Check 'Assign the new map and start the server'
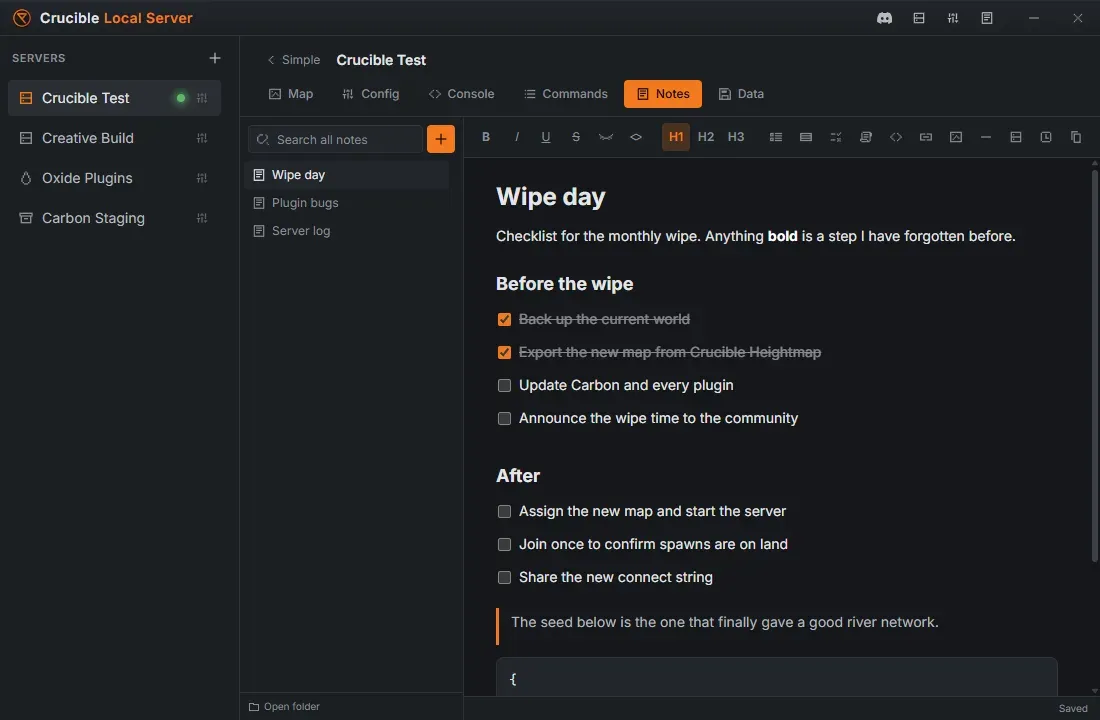Viewport: 1100px width, 720px height. point(504,512)
